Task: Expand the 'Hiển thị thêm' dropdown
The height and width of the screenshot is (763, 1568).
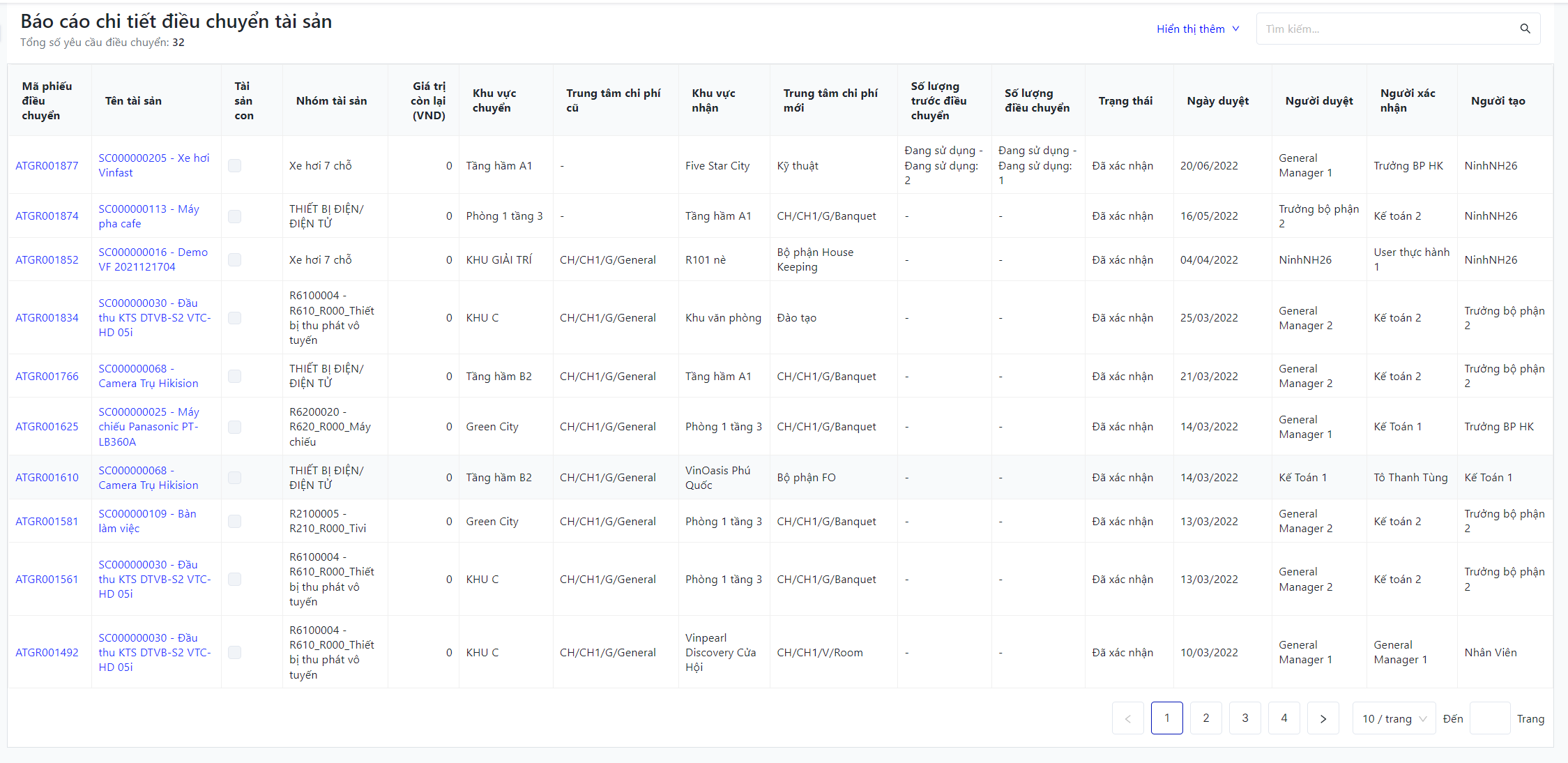Action: coord(1197,29)
